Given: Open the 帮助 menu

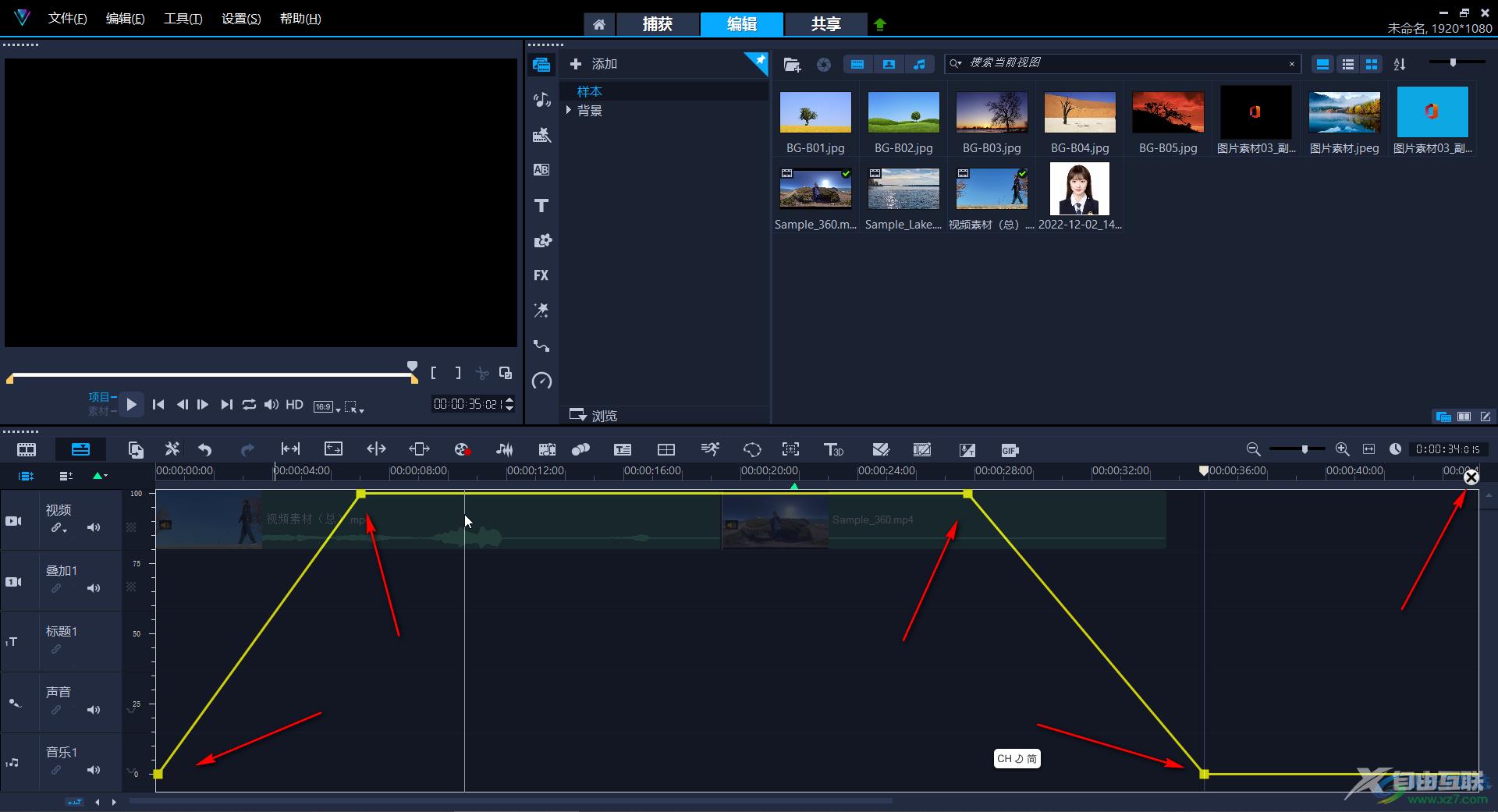Looking at the screenshot, I should [300, 18].
